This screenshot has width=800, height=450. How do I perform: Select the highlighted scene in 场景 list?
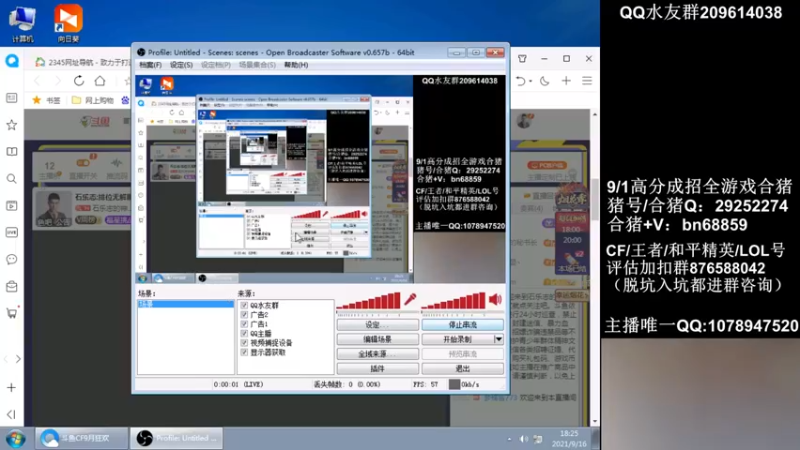tap(186, 304)
